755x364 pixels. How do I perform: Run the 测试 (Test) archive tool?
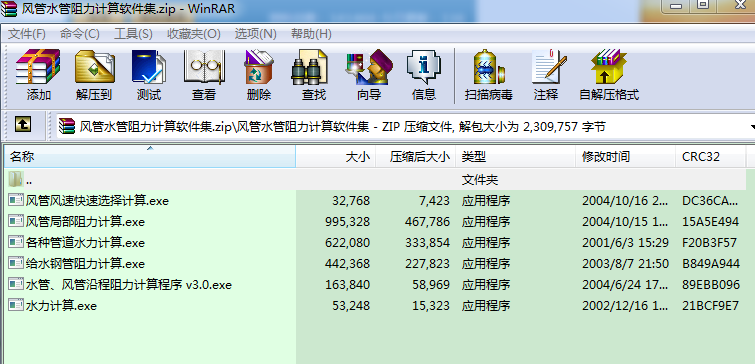coord(149,67)
